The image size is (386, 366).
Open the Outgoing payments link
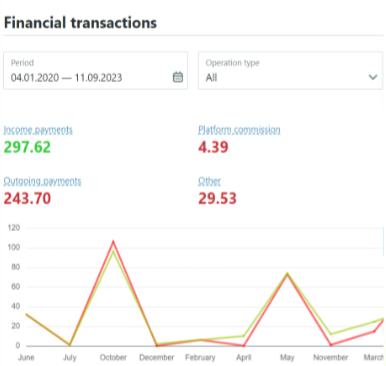tap(42, 182)
